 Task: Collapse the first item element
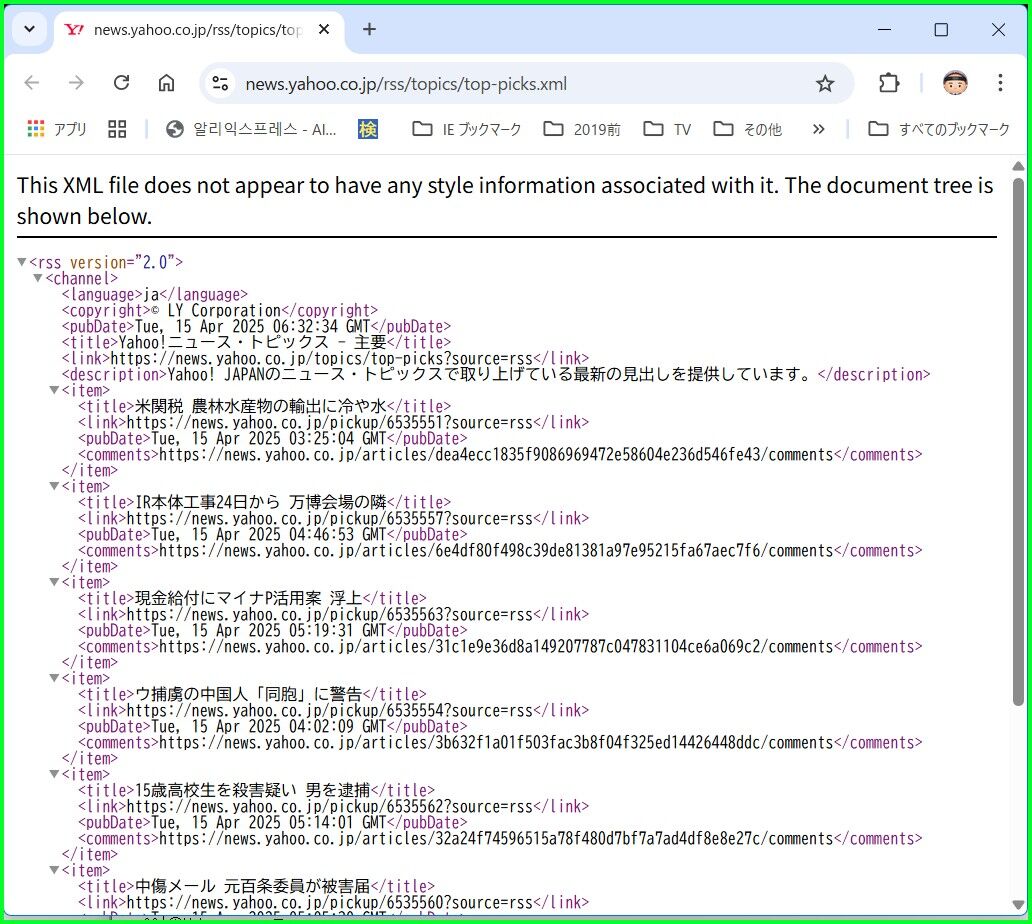click(x=54, y=390)
